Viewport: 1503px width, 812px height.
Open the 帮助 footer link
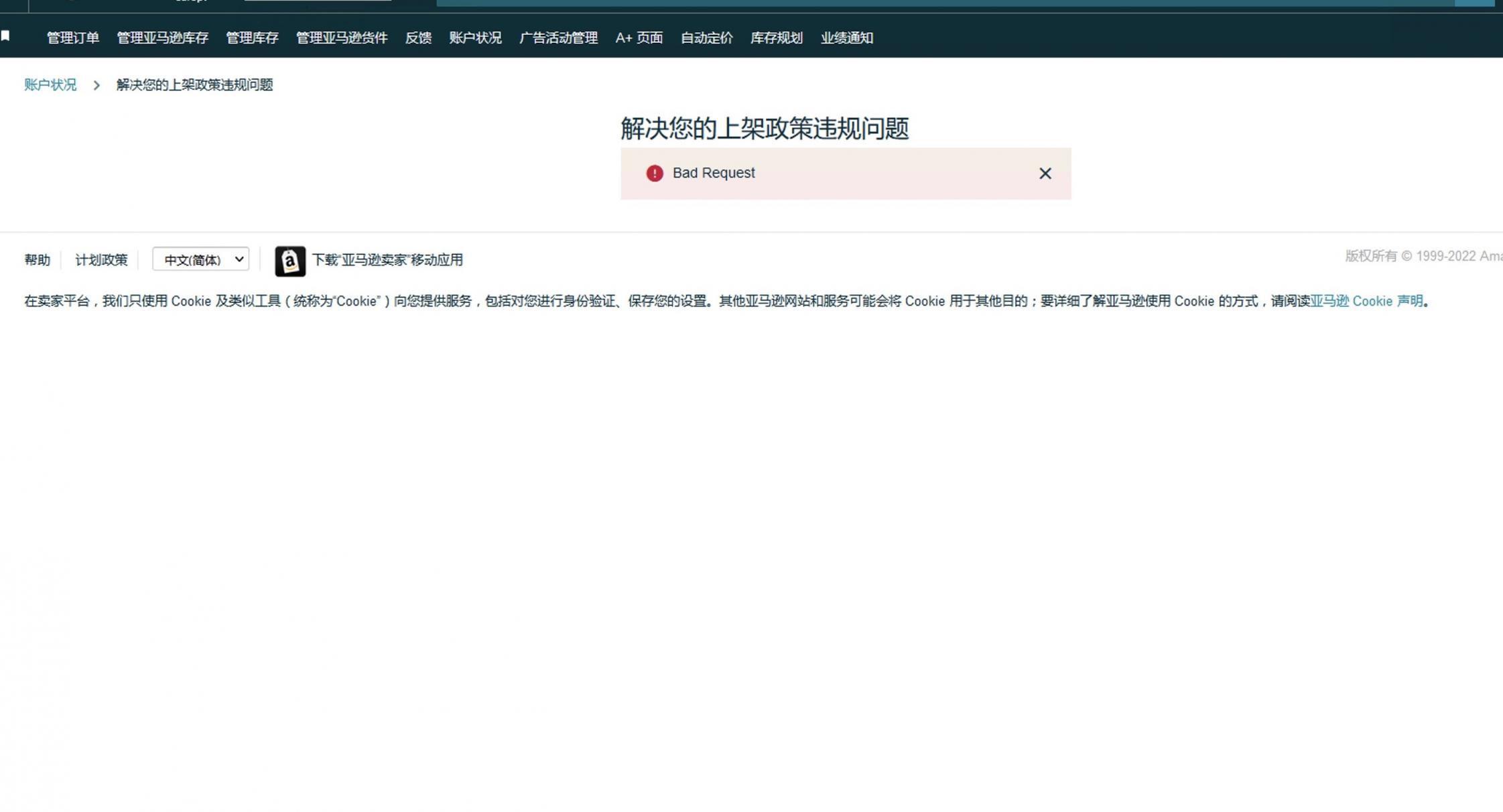pos(38,260)
